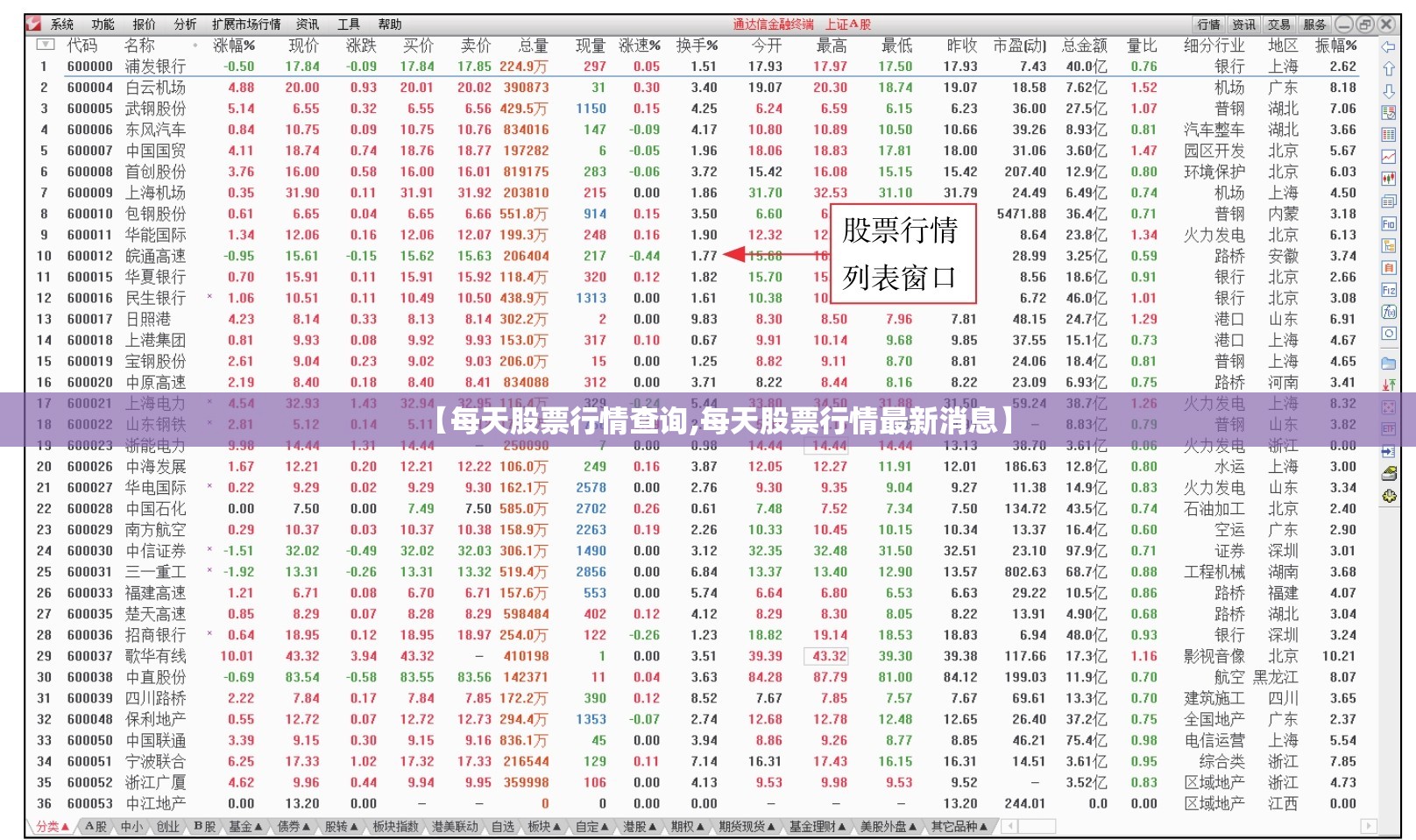Expand the 其它品种▲ tab menu
This screenshot has width=1416, height=840.
(959, 826)
